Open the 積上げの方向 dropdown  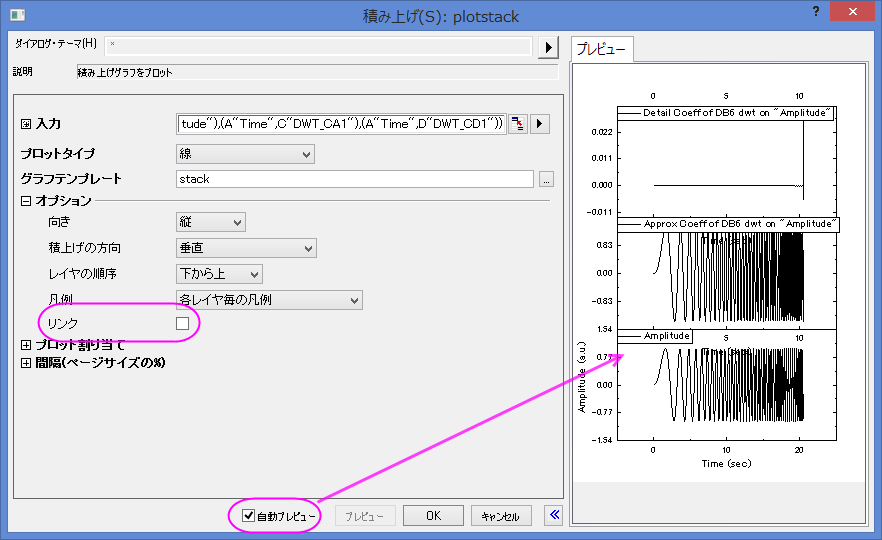click(x=246, y=248)
